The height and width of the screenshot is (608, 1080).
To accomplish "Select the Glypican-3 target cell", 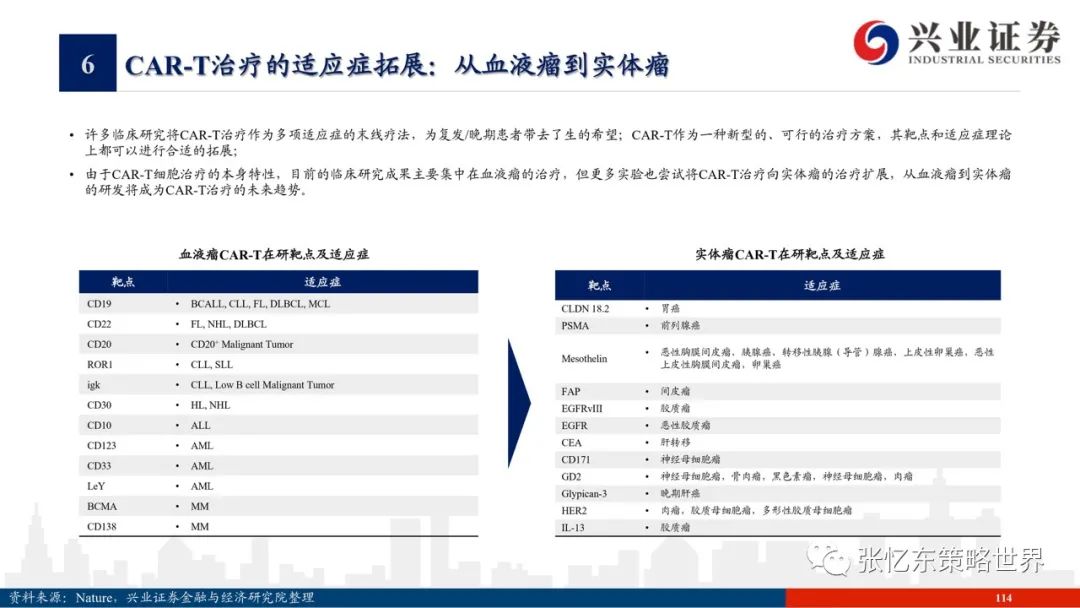I will coord(584,494).
